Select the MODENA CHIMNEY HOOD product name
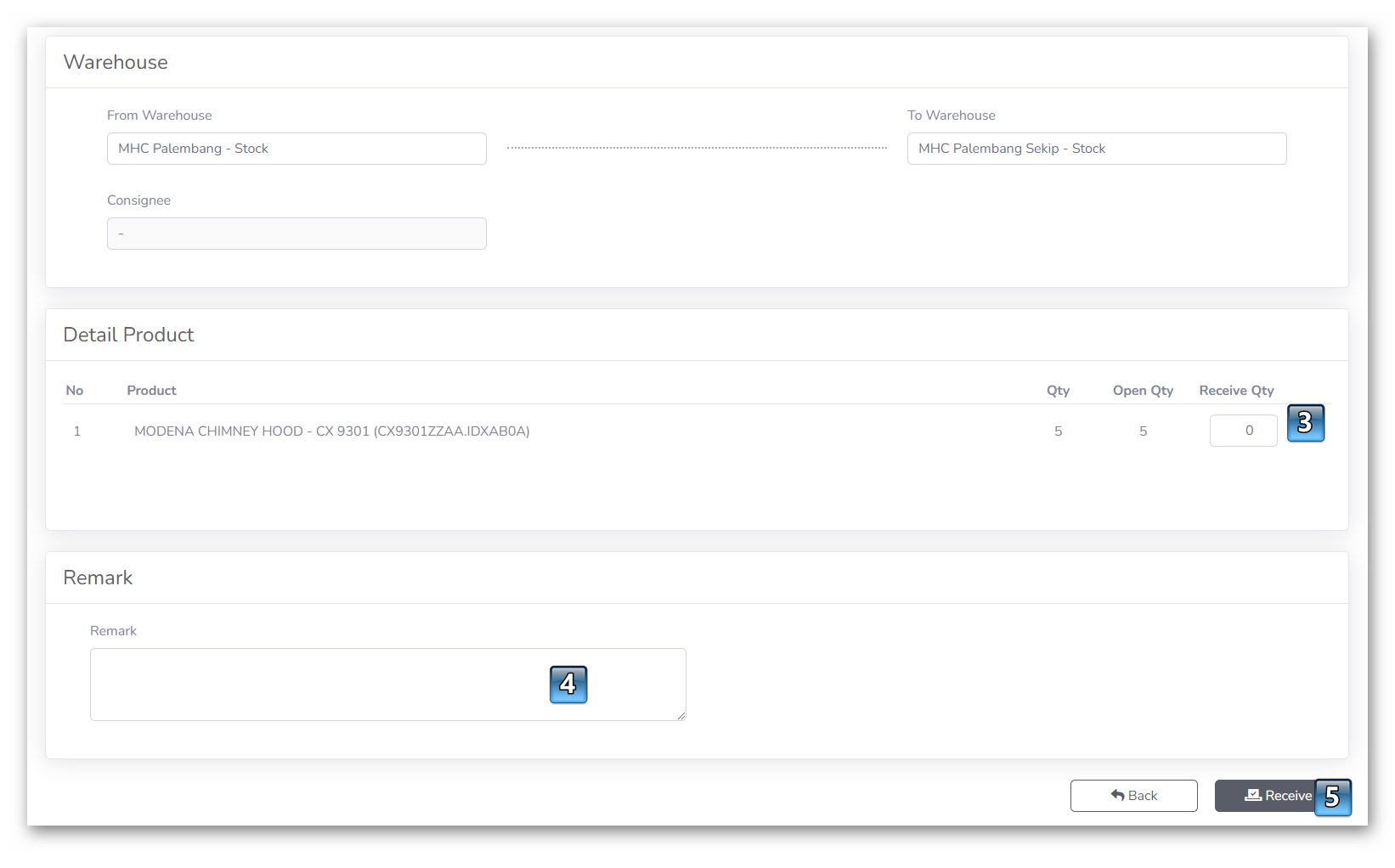1395x868 pixels. point(331,431)
